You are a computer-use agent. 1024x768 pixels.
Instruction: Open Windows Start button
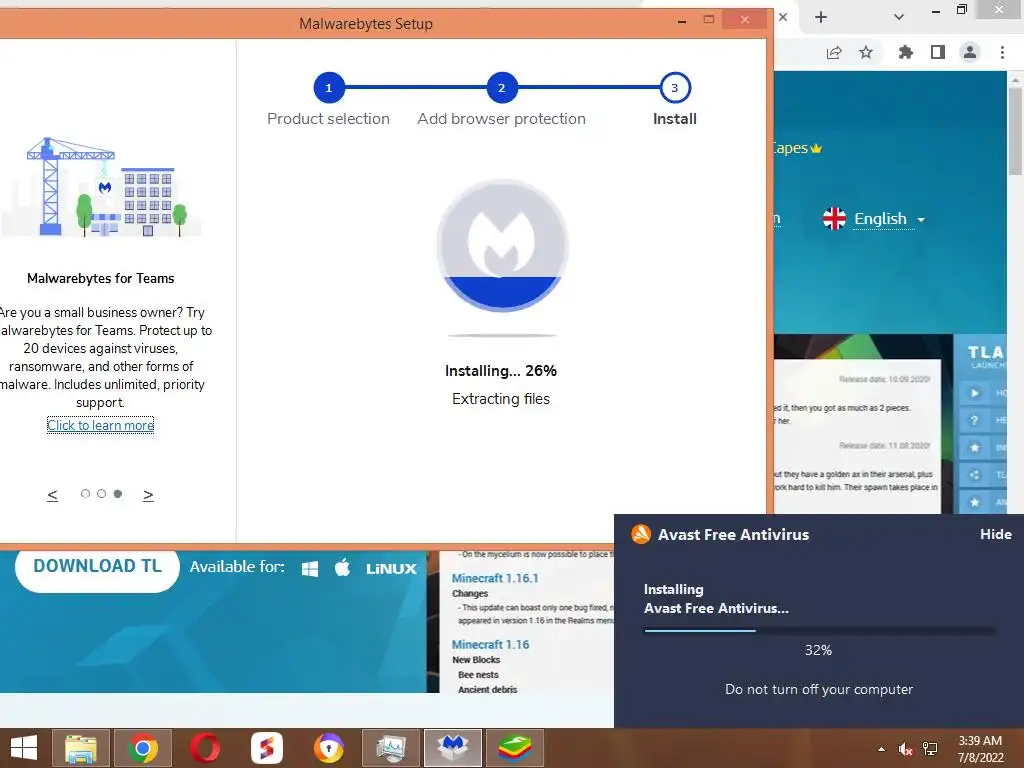tap(24, 748)
